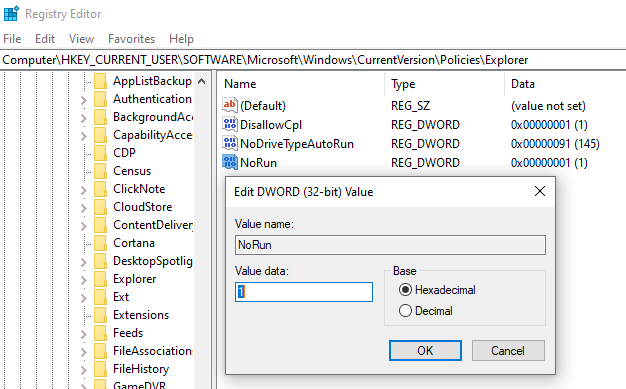The width and height of the screenshot is (626, 389).
Task: Open the Help menu
Action: [x=181, y=39]
